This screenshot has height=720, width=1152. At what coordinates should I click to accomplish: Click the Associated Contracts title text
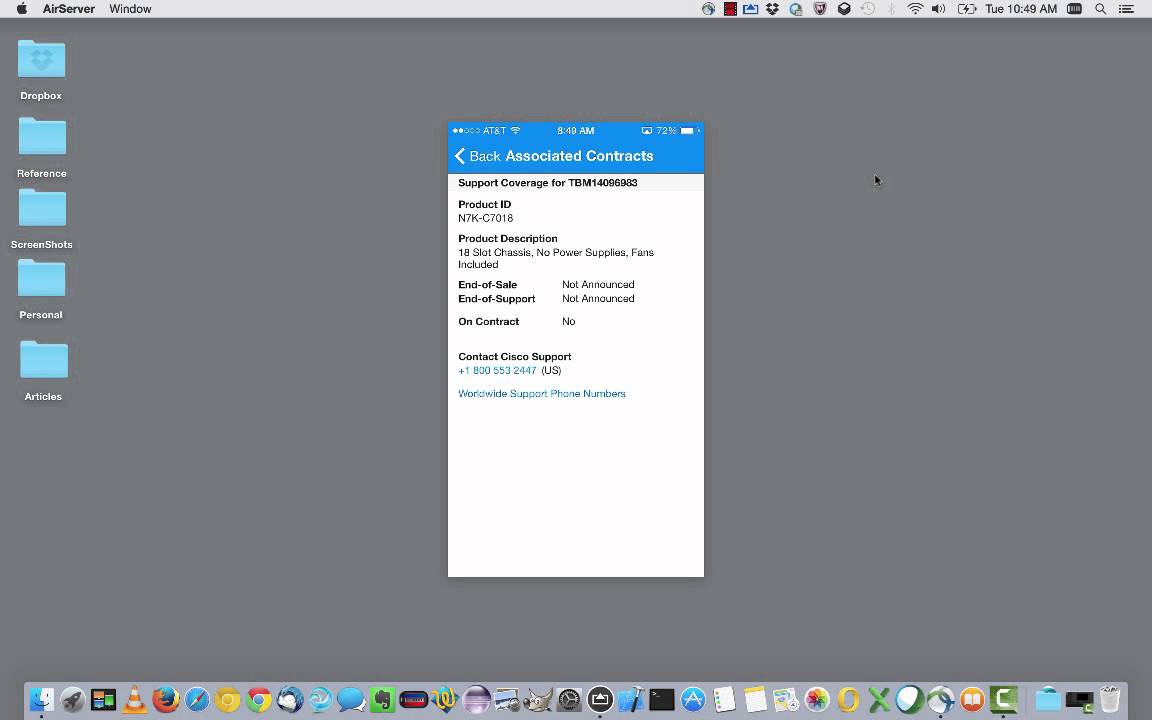(x=579, y=156)
